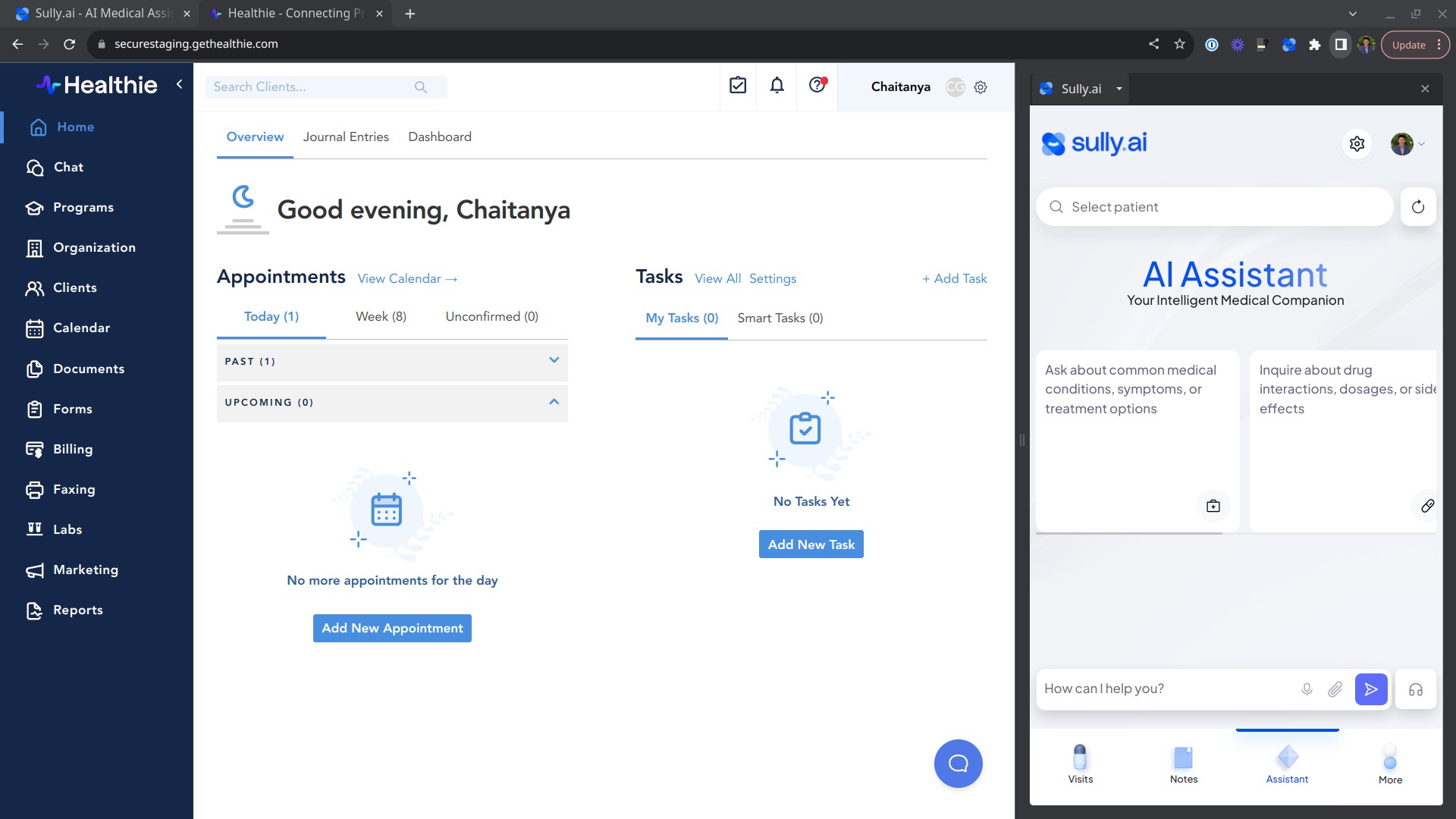Open the Sully.ai side panel dropdown
Screen dimensions: 1456x819
tap(1119, 89)
